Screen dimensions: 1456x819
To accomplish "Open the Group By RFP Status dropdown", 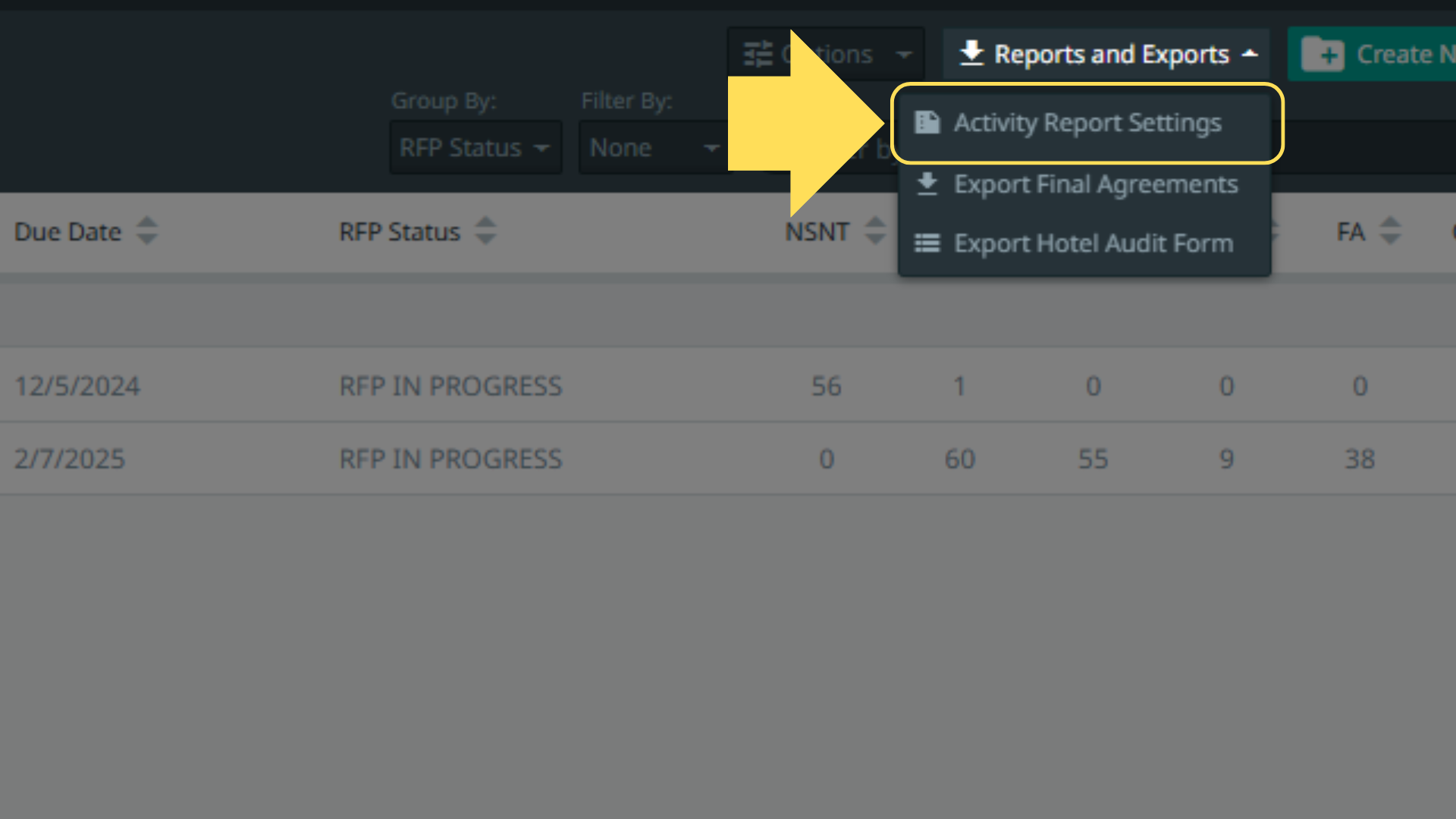I will pyautogui.click(x=475, y=148).
